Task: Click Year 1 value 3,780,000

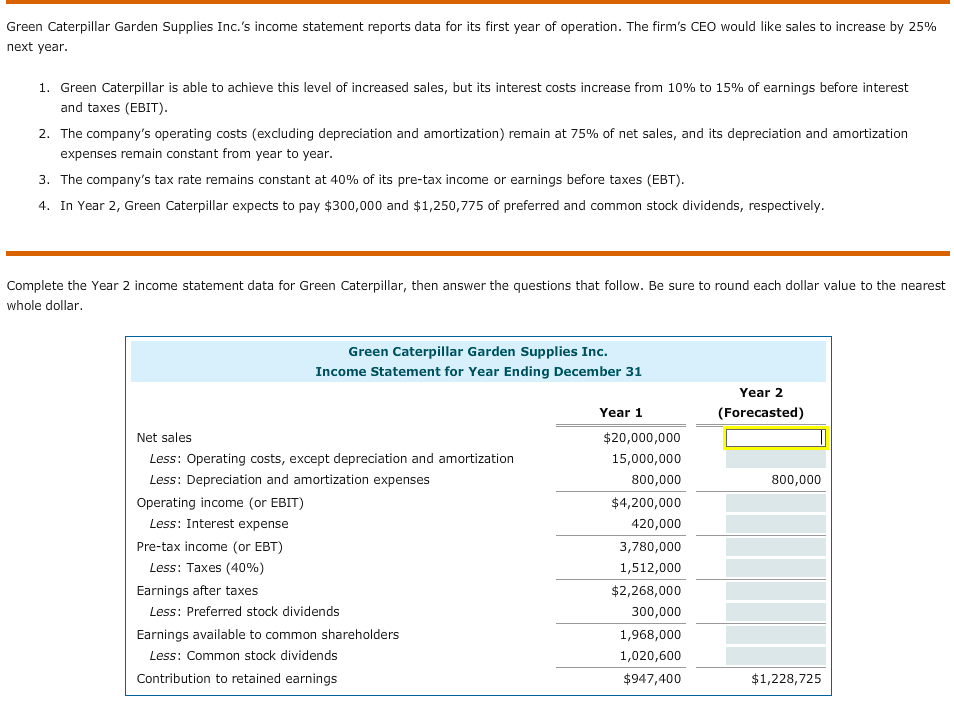Action: [x=650, y=546]
